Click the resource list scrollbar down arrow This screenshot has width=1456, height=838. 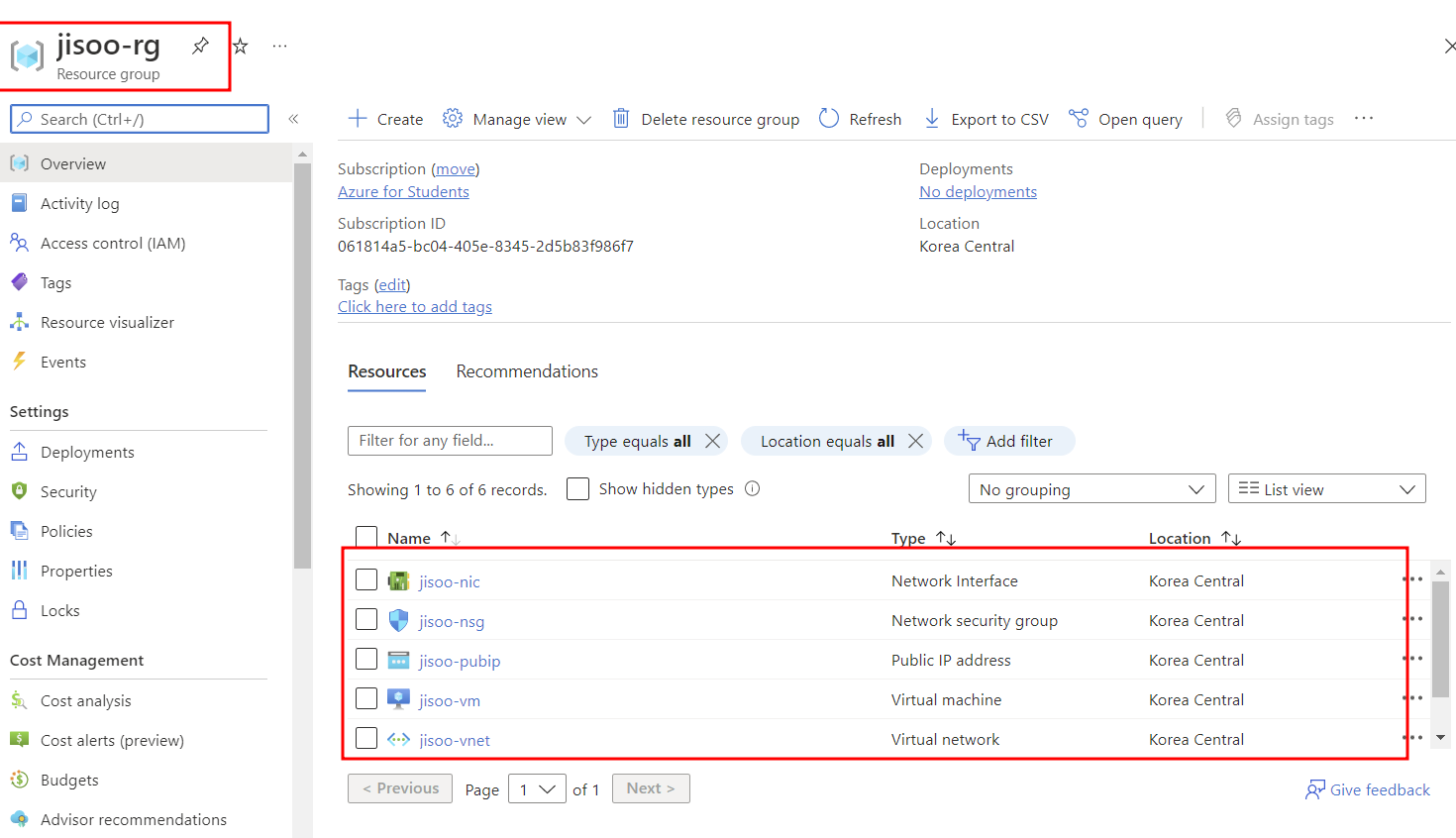(x=1441, y=737)
